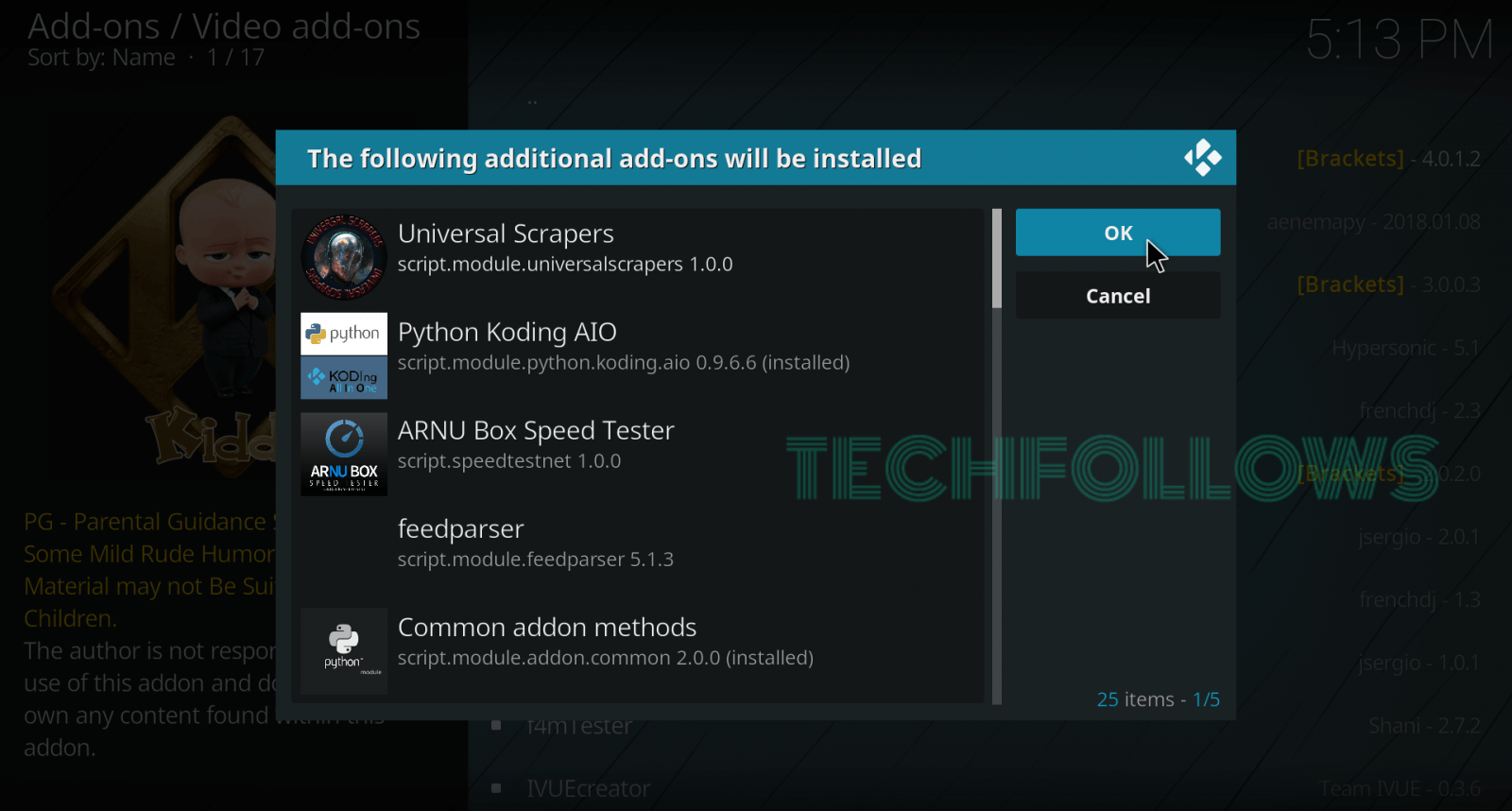The width and height of the screenshot is (1512, 811).
Task: Click jsergio - 1.0.1 background entry
Action: (x=1419, y=663)
